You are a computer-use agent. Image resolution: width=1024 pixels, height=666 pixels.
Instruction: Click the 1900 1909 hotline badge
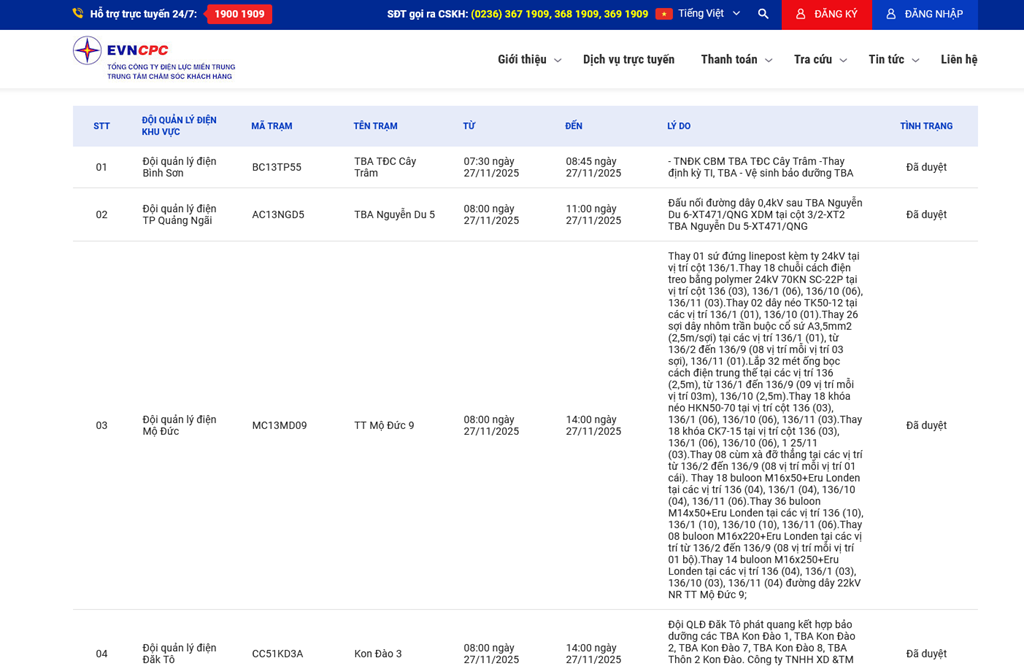(240, 14)
